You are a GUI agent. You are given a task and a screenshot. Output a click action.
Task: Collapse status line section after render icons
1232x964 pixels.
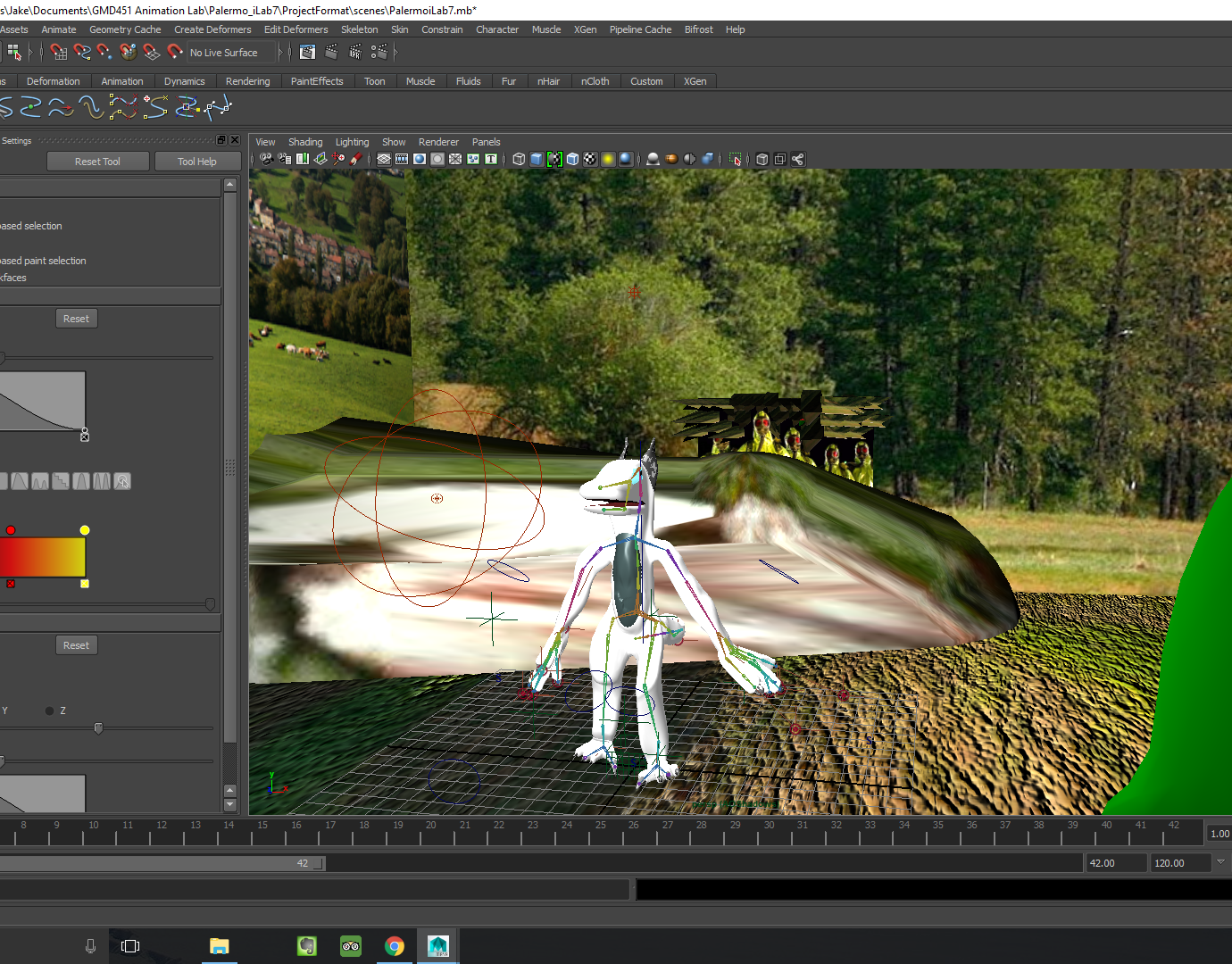[395, 52]
